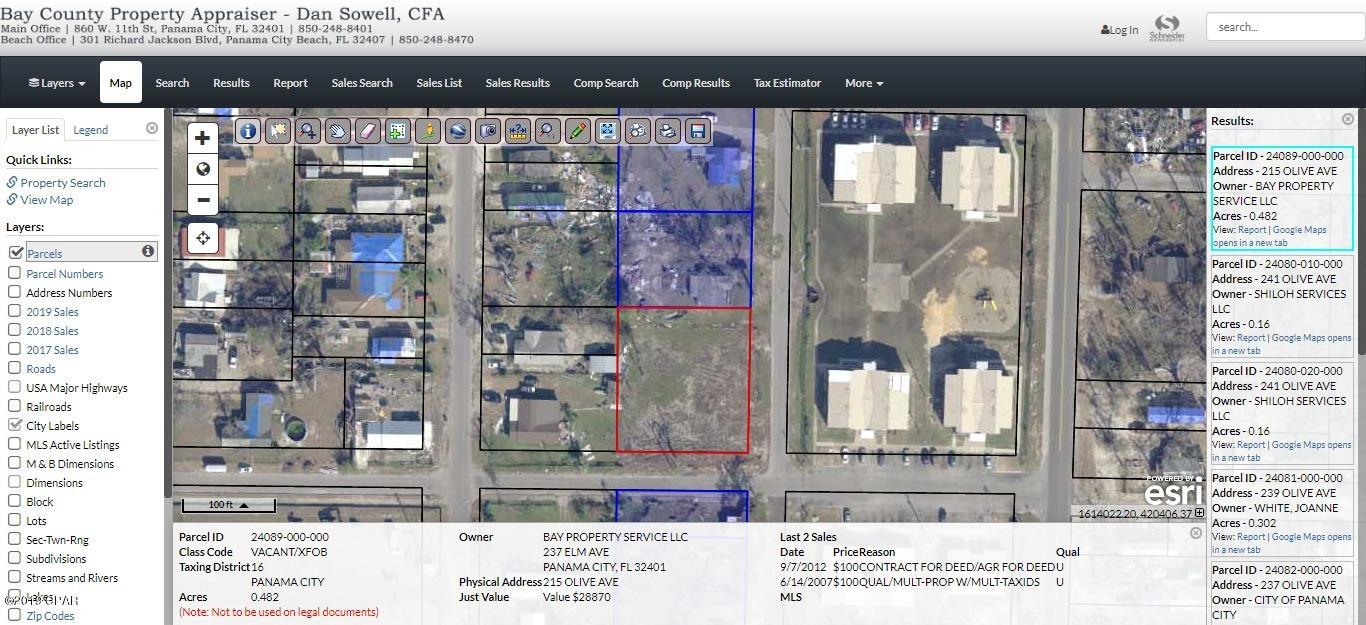Screen dimensions: 1366x625
Task: Click the zoom to full extent tool
Action: 608,131
